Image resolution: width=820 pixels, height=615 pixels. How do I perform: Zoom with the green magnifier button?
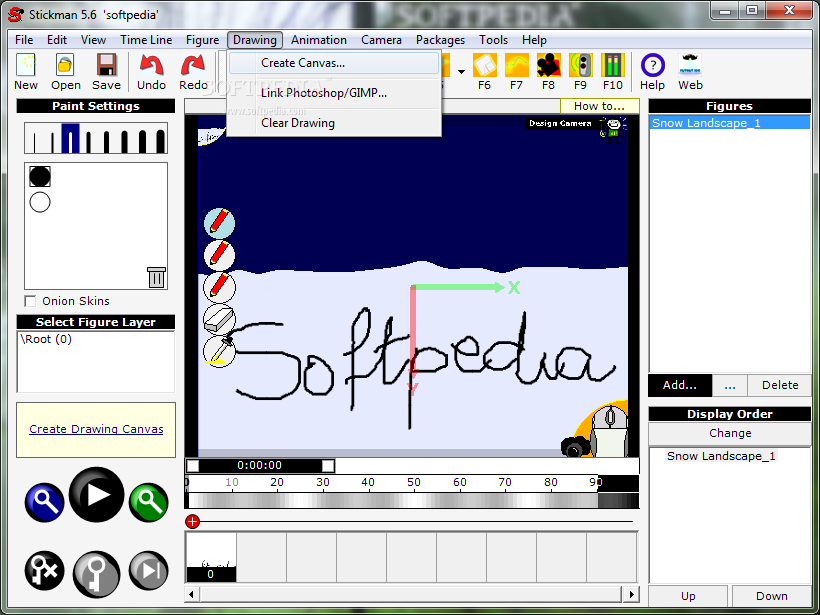(149, 502)
